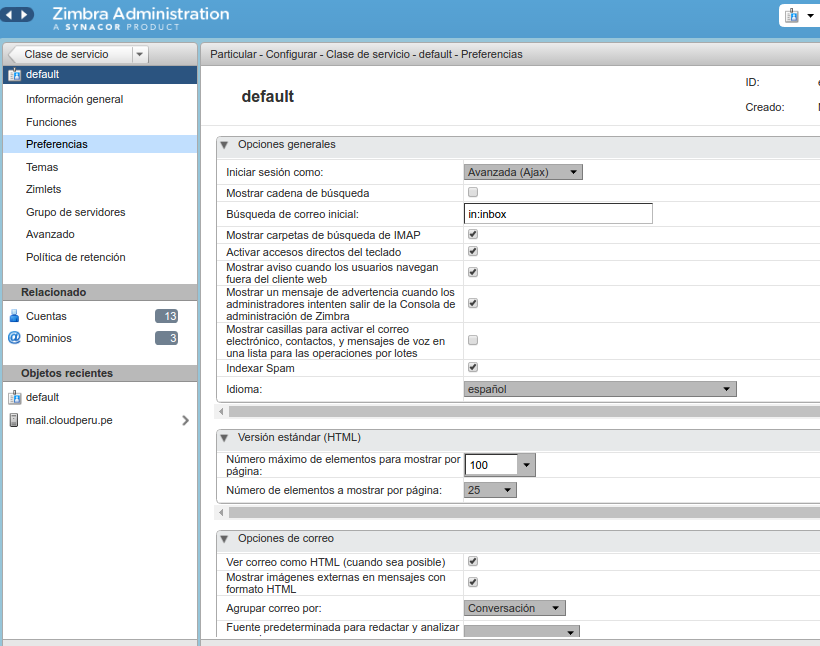Toggle Mostrar cadena de búsqueda checkbox
Screen dimensions: 820x646
coord(473,192)
